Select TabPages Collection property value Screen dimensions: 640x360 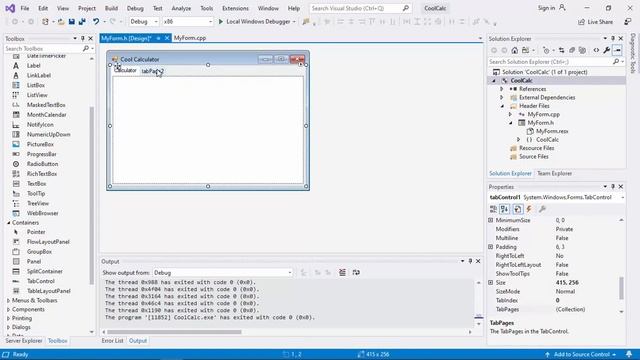(570, 309)
